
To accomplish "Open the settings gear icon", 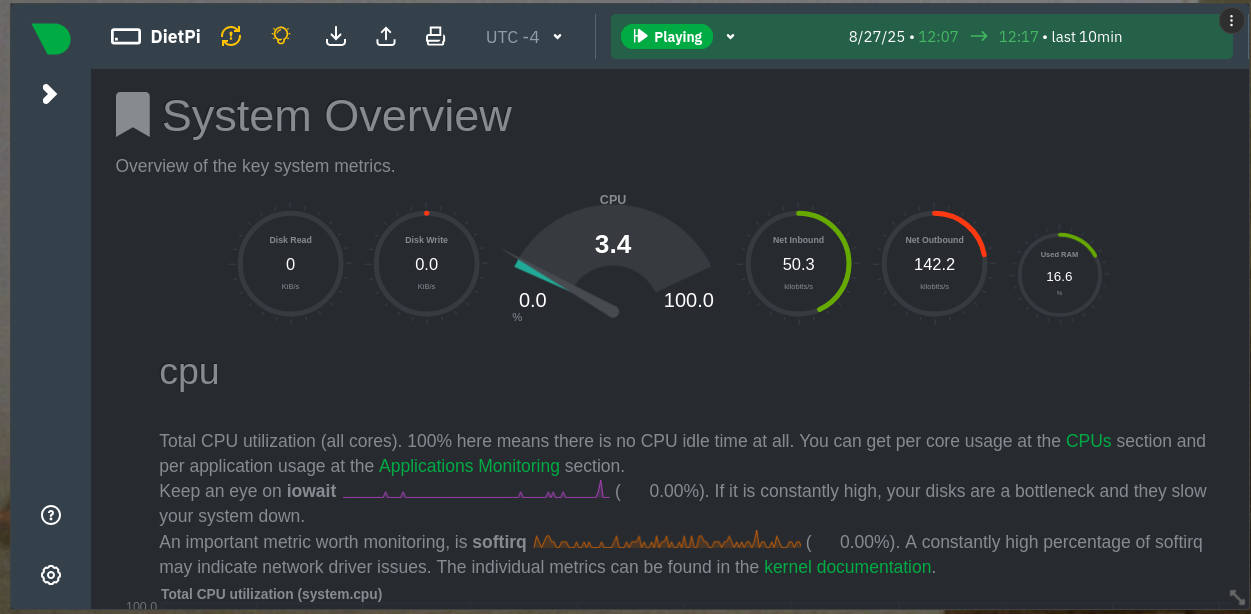I will (x=51, y=575).
